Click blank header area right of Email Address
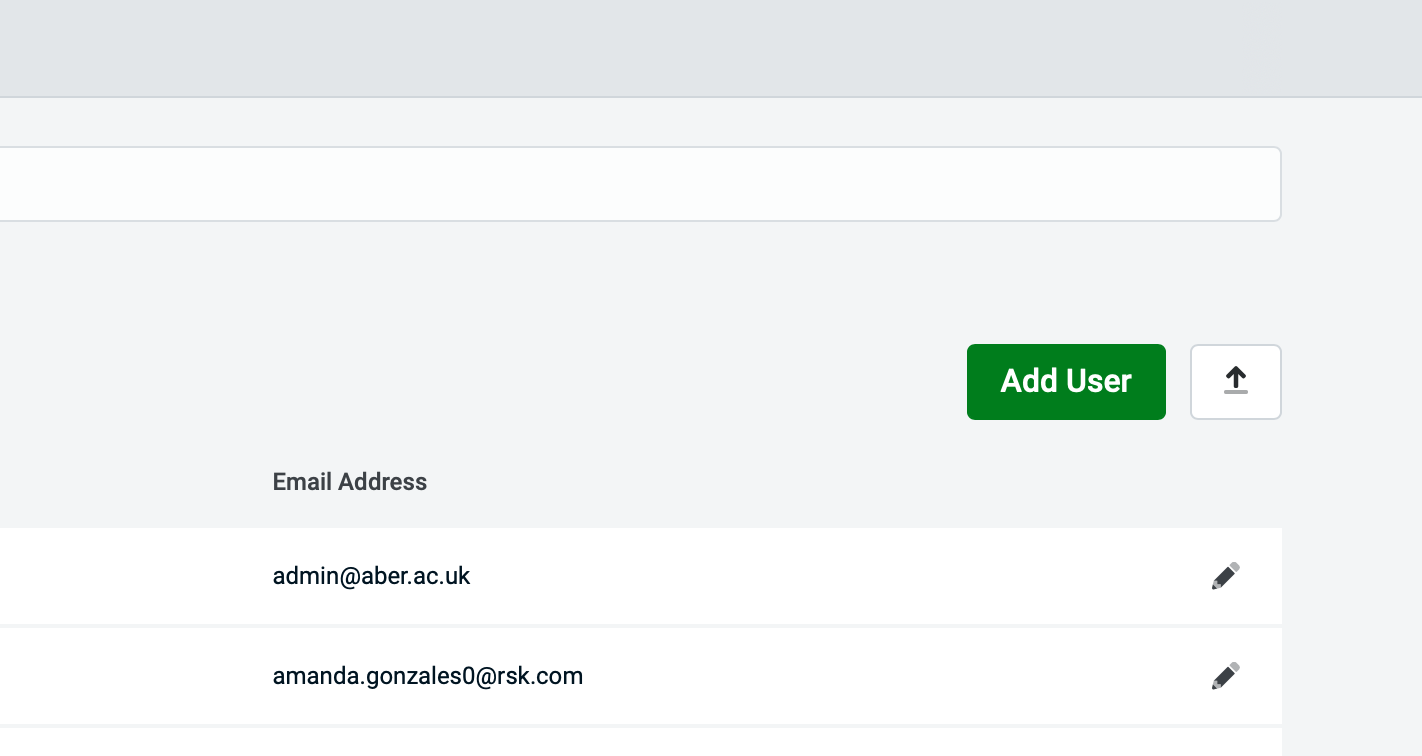Screen dimensions: 1422x756 (800, 482)
